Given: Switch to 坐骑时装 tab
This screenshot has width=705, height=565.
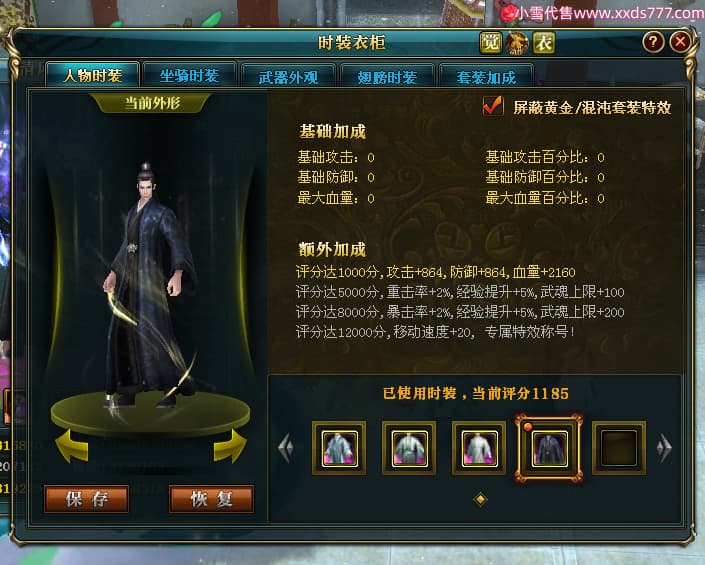Looking at the screenshot, I should point(189,76).
